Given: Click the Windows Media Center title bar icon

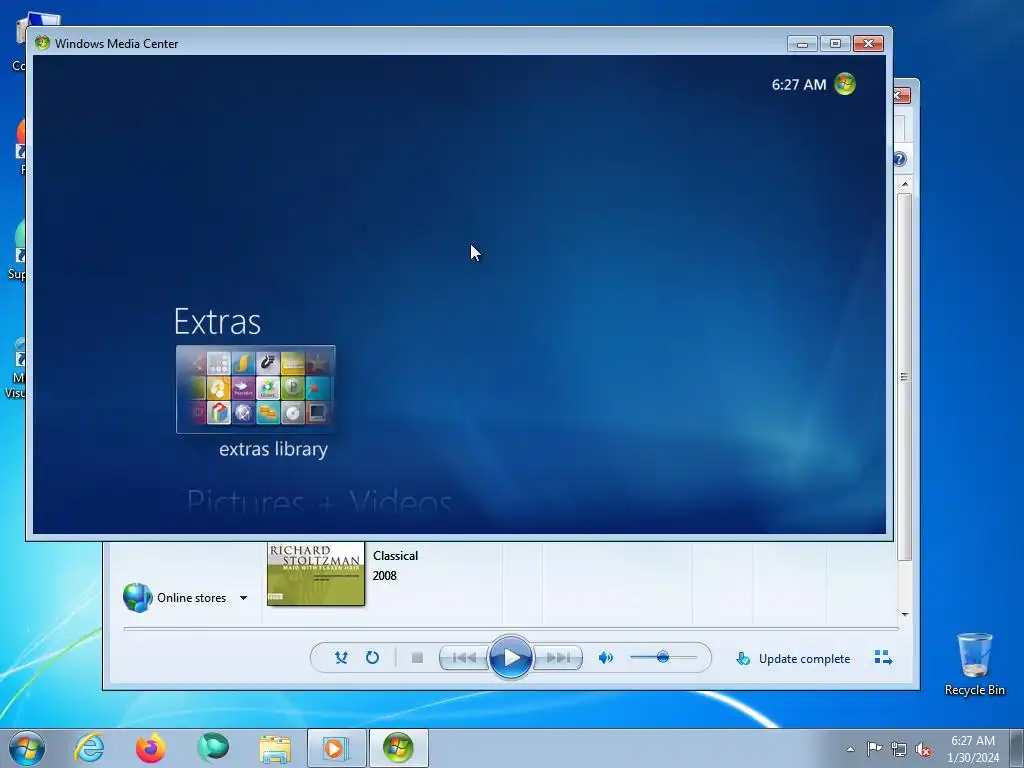Looking at the screenshot, I should point(42,43).
